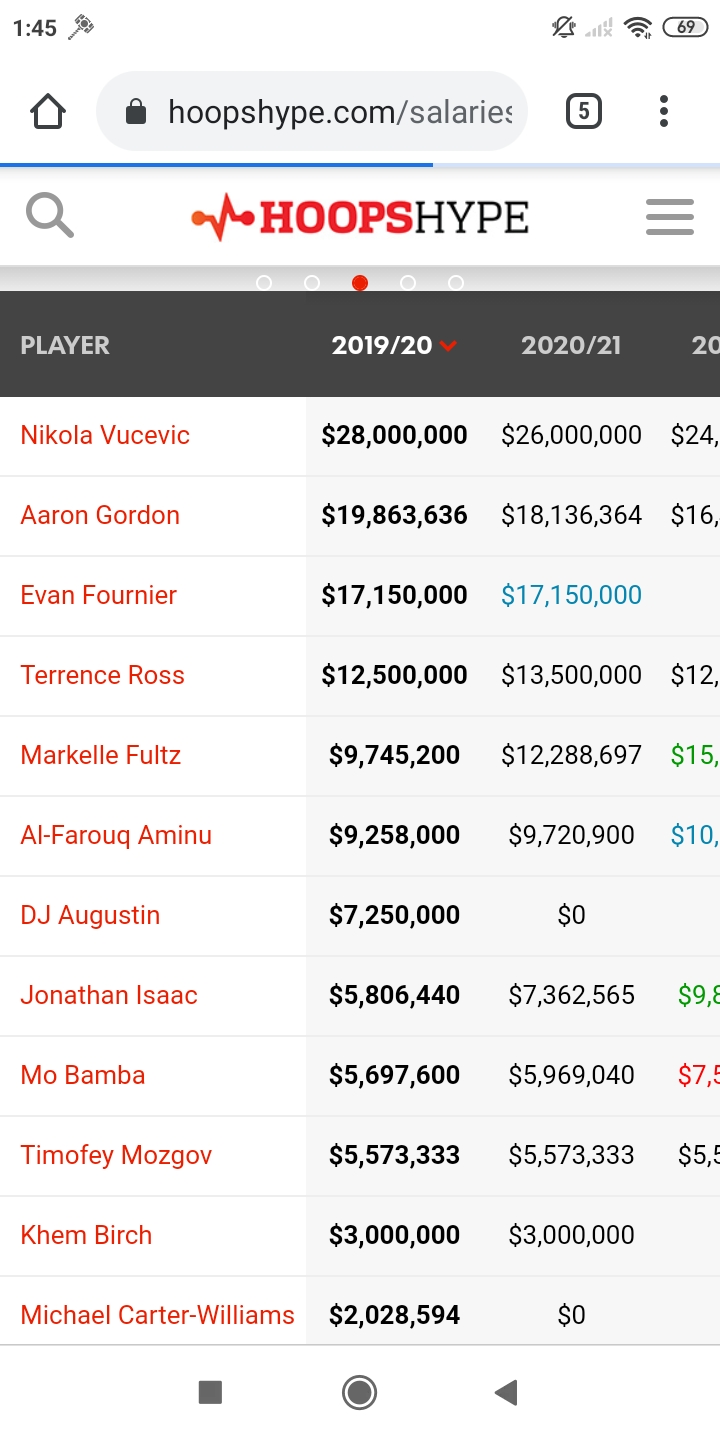Screen dimensions: 720x1440
Task: Tap Android home circle button
Action: [359, 1392]
